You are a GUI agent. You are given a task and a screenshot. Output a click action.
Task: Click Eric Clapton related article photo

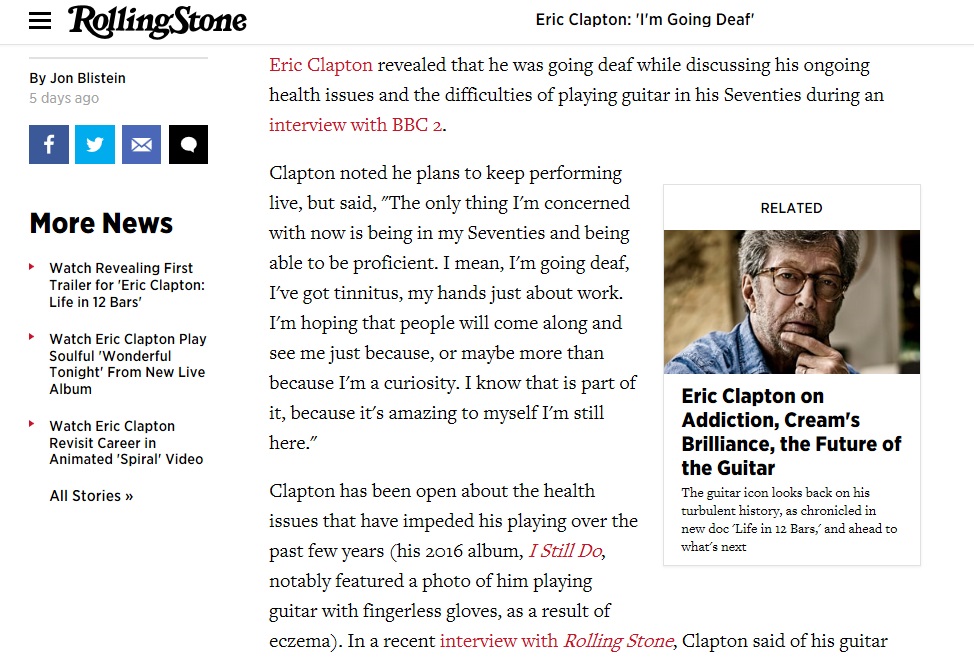791,302
